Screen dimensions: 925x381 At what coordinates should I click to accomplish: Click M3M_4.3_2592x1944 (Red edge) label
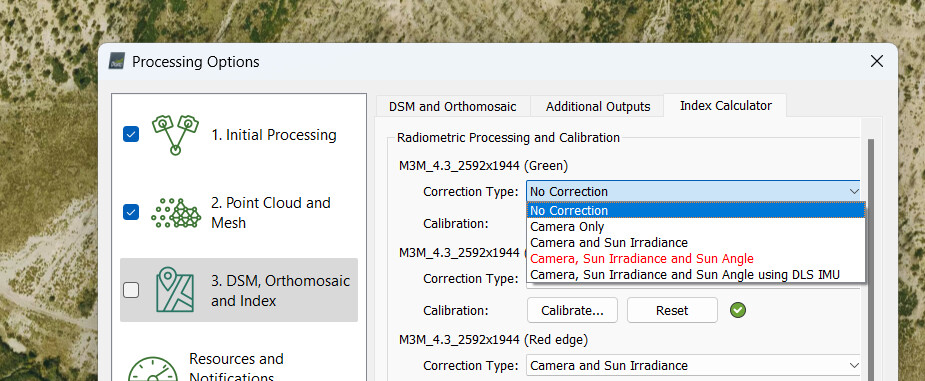[493, 340]
